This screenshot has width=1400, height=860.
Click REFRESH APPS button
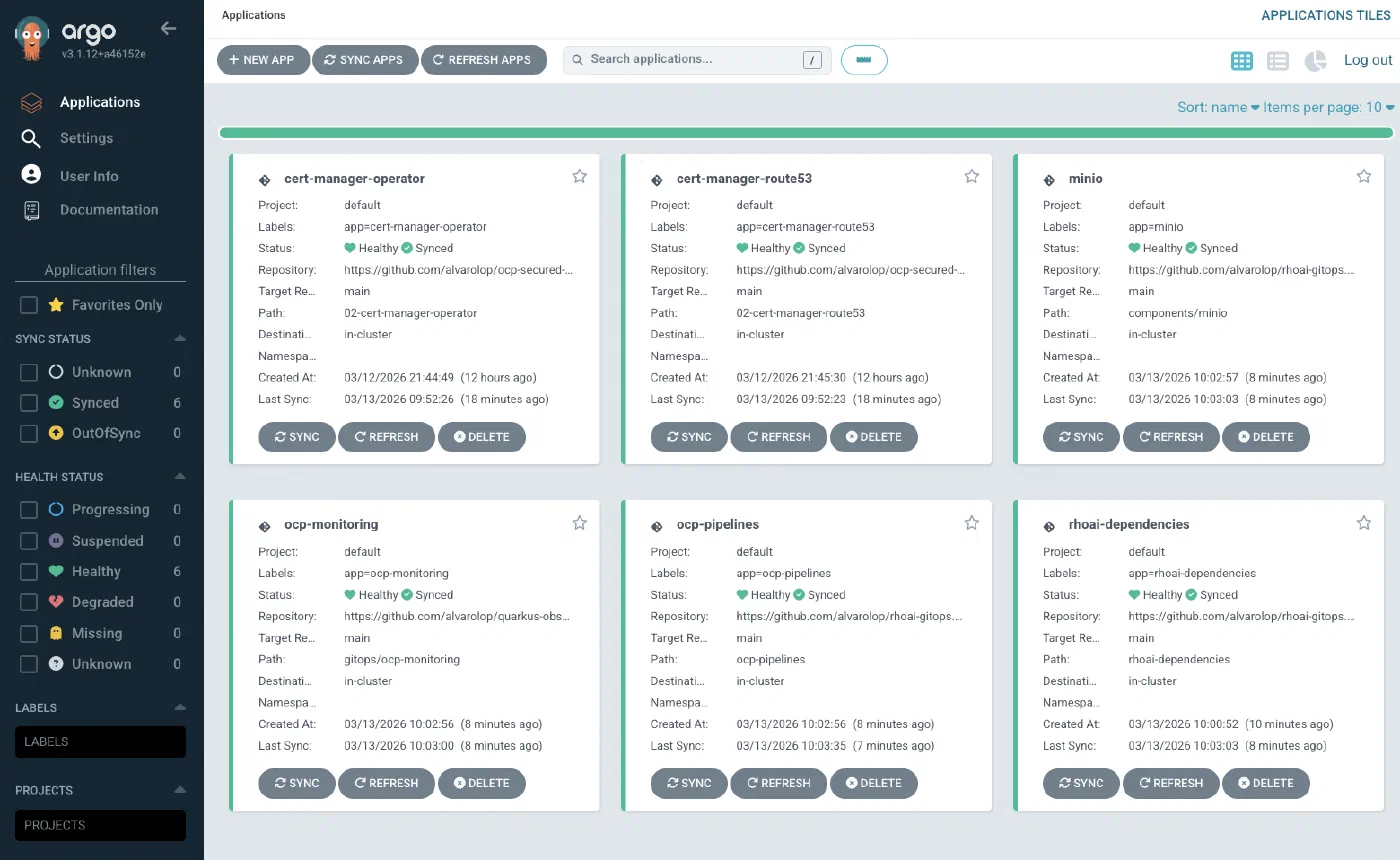pyautogui.click(x=483, y=60)
